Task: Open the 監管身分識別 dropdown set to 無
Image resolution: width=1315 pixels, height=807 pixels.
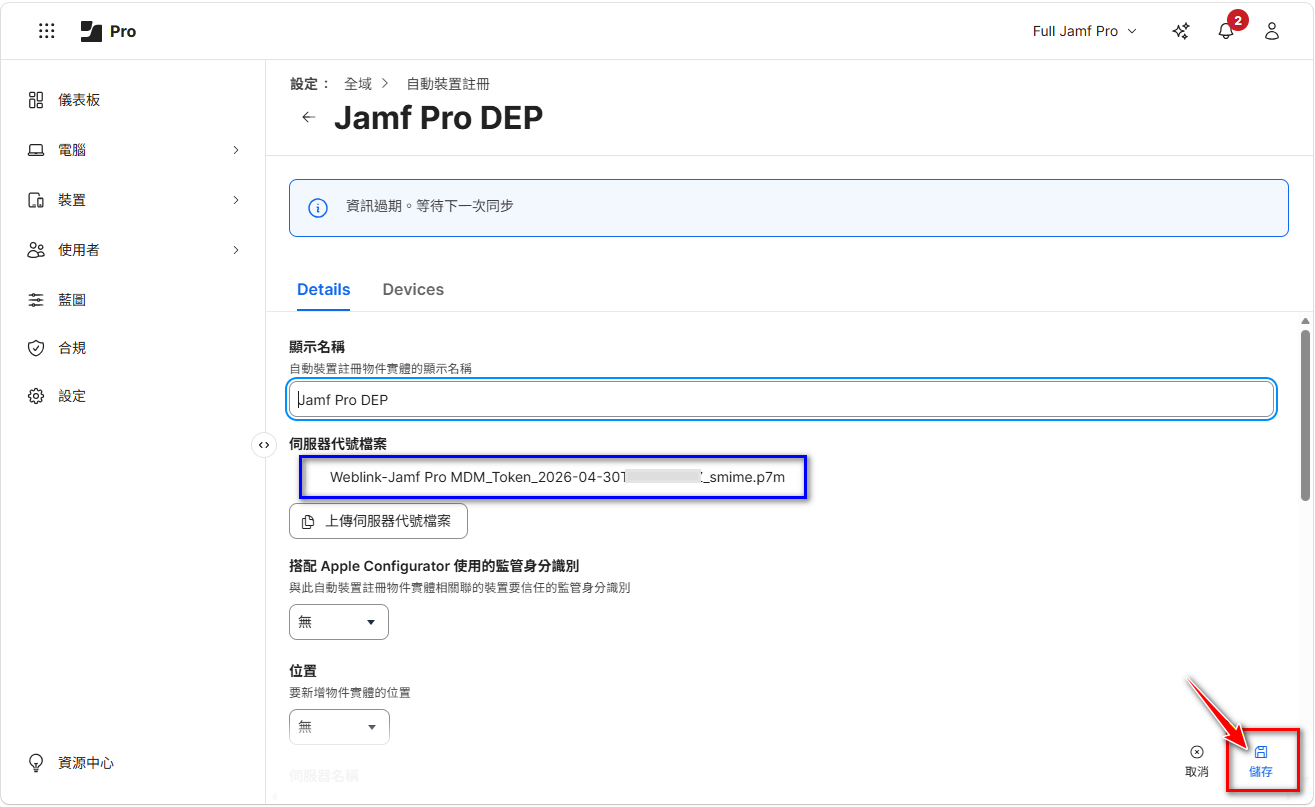Action: 338,622
